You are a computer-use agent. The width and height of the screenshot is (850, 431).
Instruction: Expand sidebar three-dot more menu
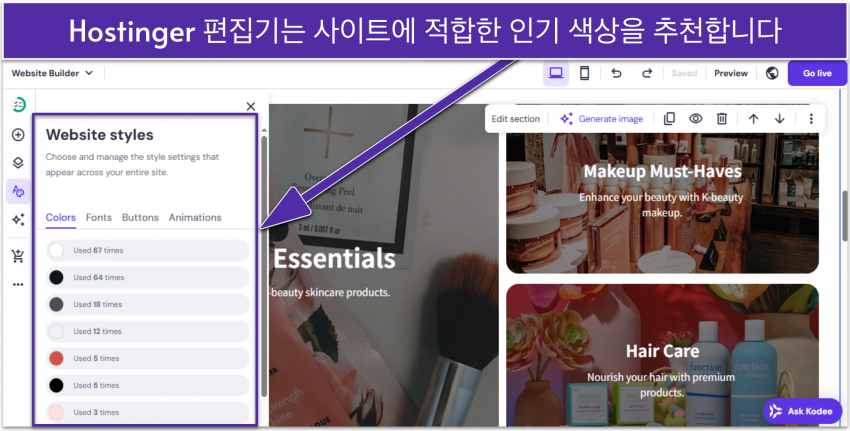pyautogui.click(x=18, y=284)
